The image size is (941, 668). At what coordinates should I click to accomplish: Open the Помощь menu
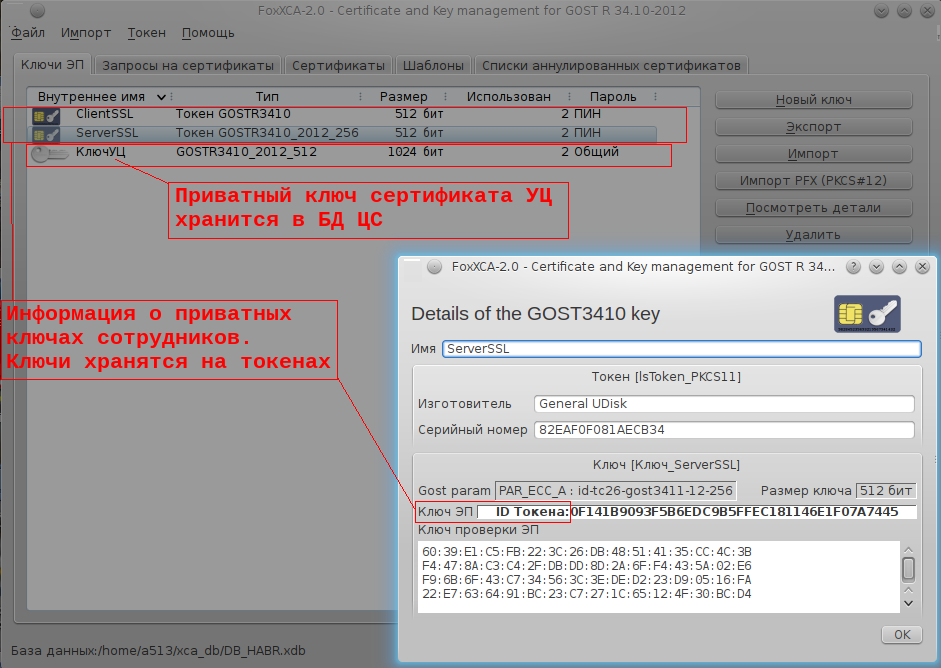(x=208, y=32)
